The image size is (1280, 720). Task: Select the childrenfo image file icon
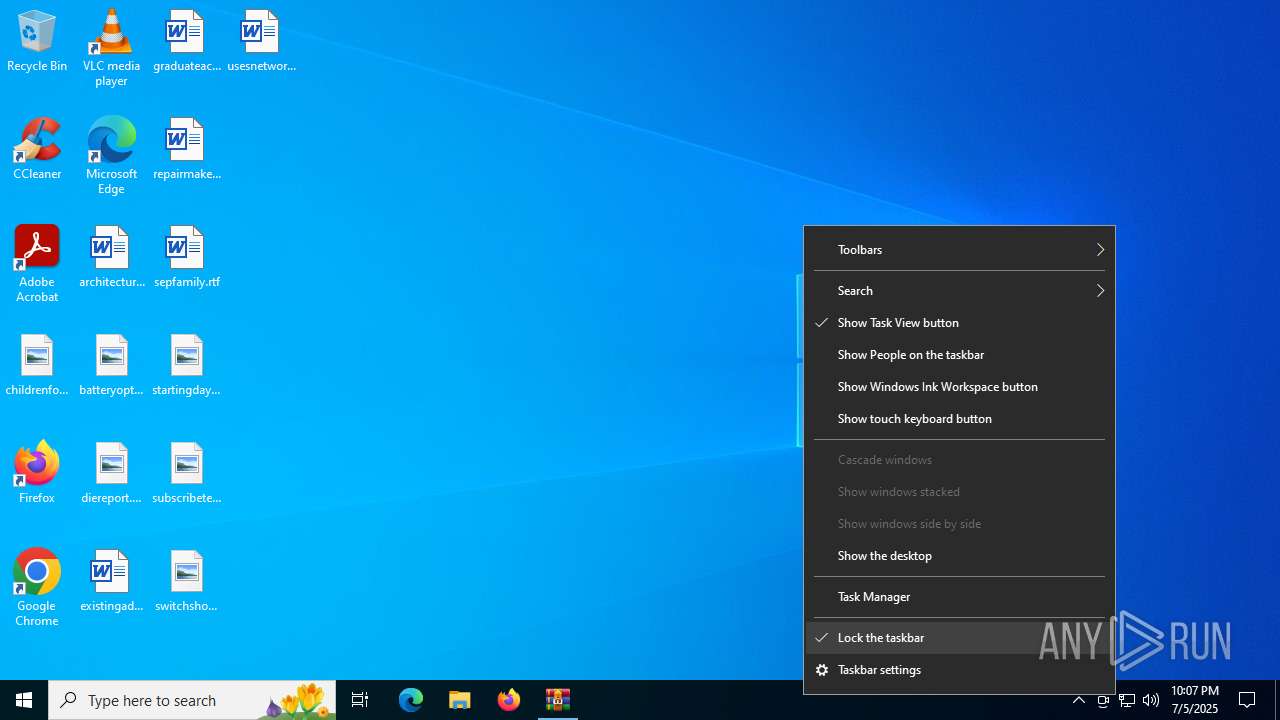click(37, 366)
